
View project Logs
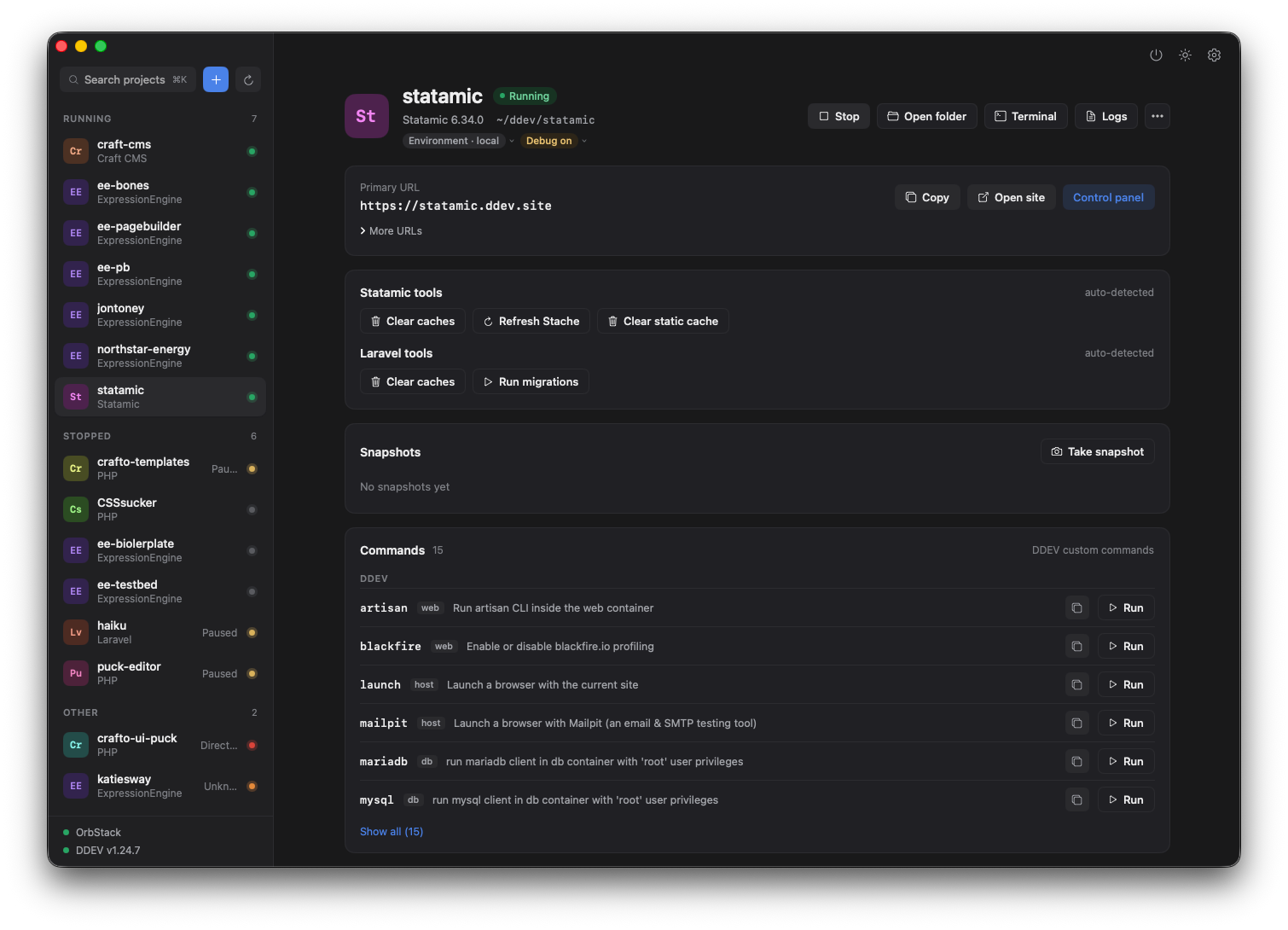[x=1106, y=116]
